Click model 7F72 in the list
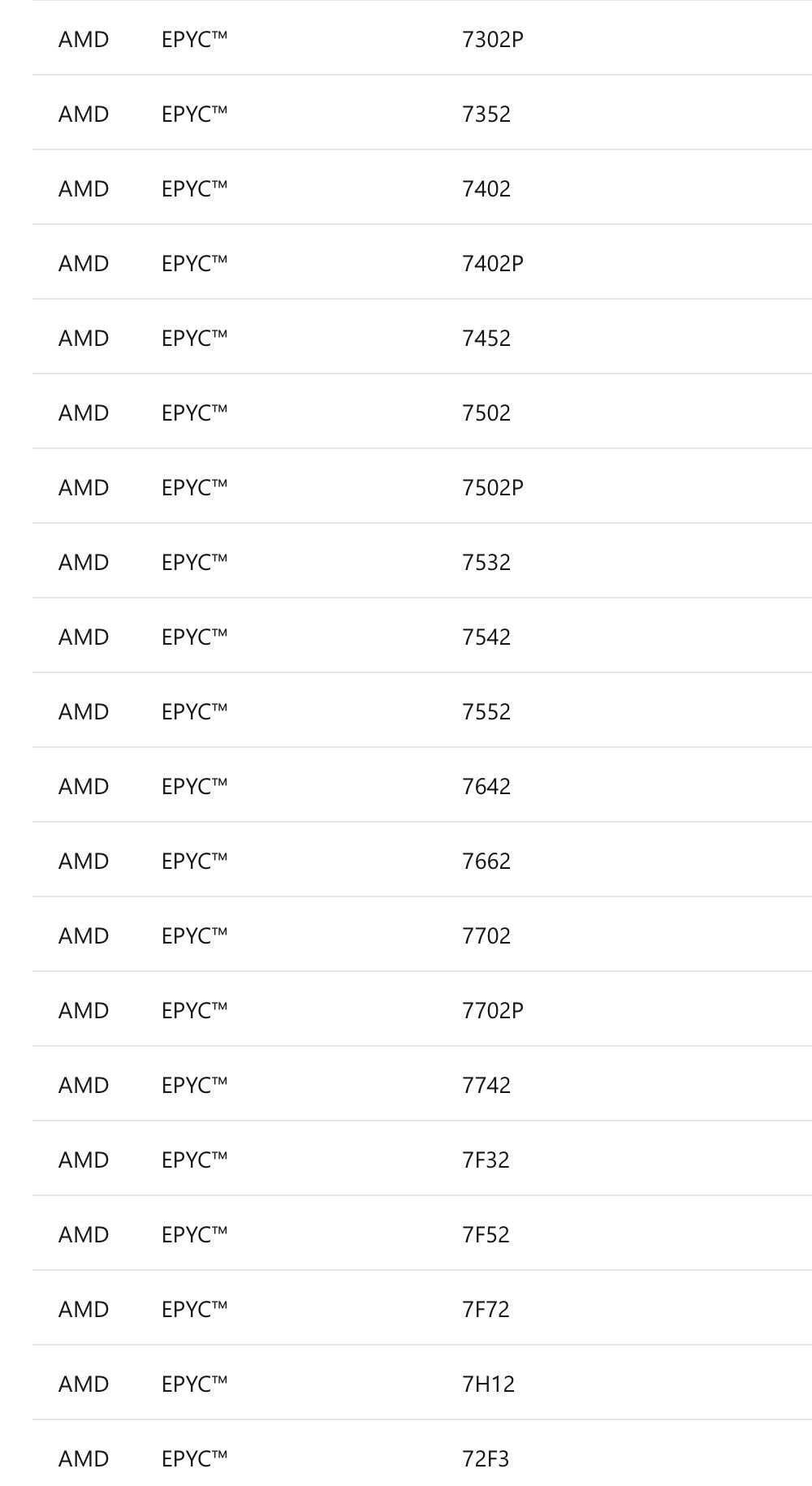The height and width of the screenshot is (1486, 812). 486,1310
